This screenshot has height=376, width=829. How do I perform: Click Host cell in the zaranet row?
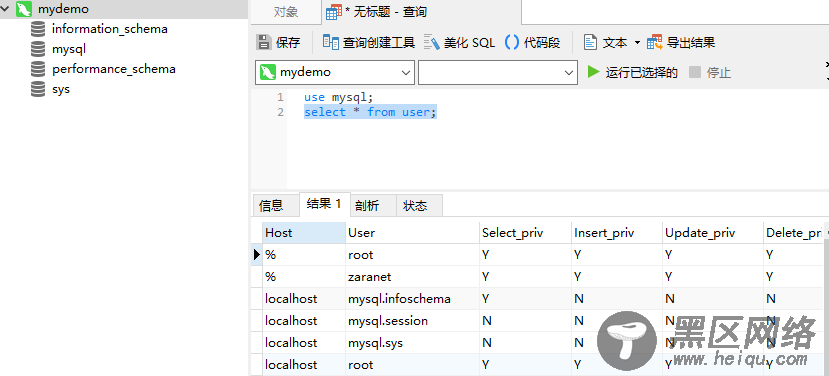tap(304, 277)
